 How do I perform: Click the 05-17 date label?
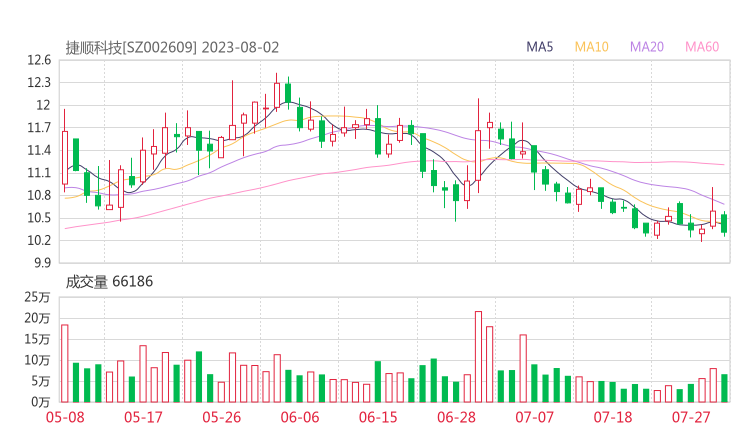click(143, 417)
